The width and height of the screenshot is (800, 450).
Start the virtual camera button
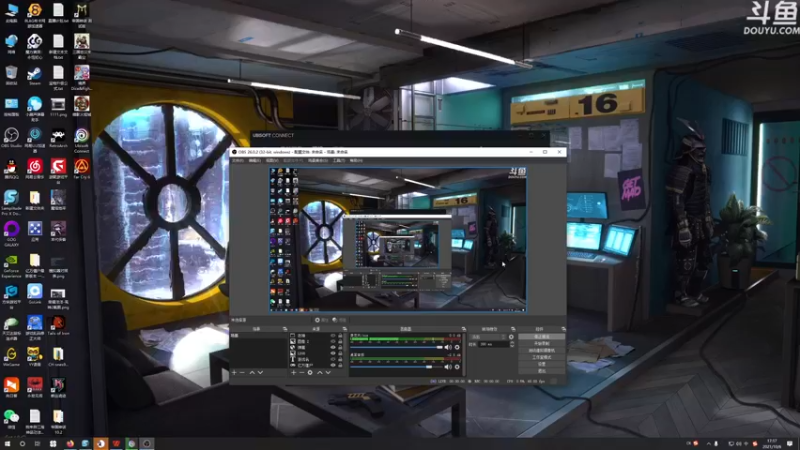click(x=541, y=351)
